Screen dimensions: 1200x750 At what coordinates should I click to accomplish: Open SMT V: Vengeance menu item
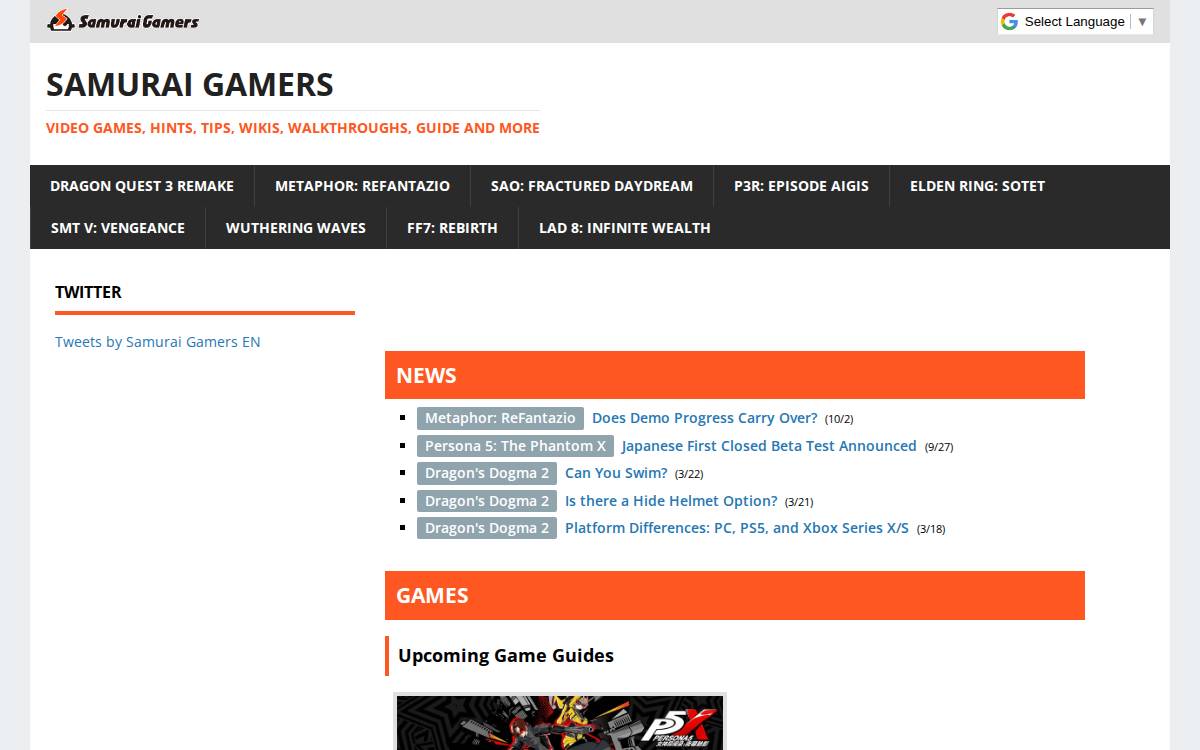(x=118, y=228)
